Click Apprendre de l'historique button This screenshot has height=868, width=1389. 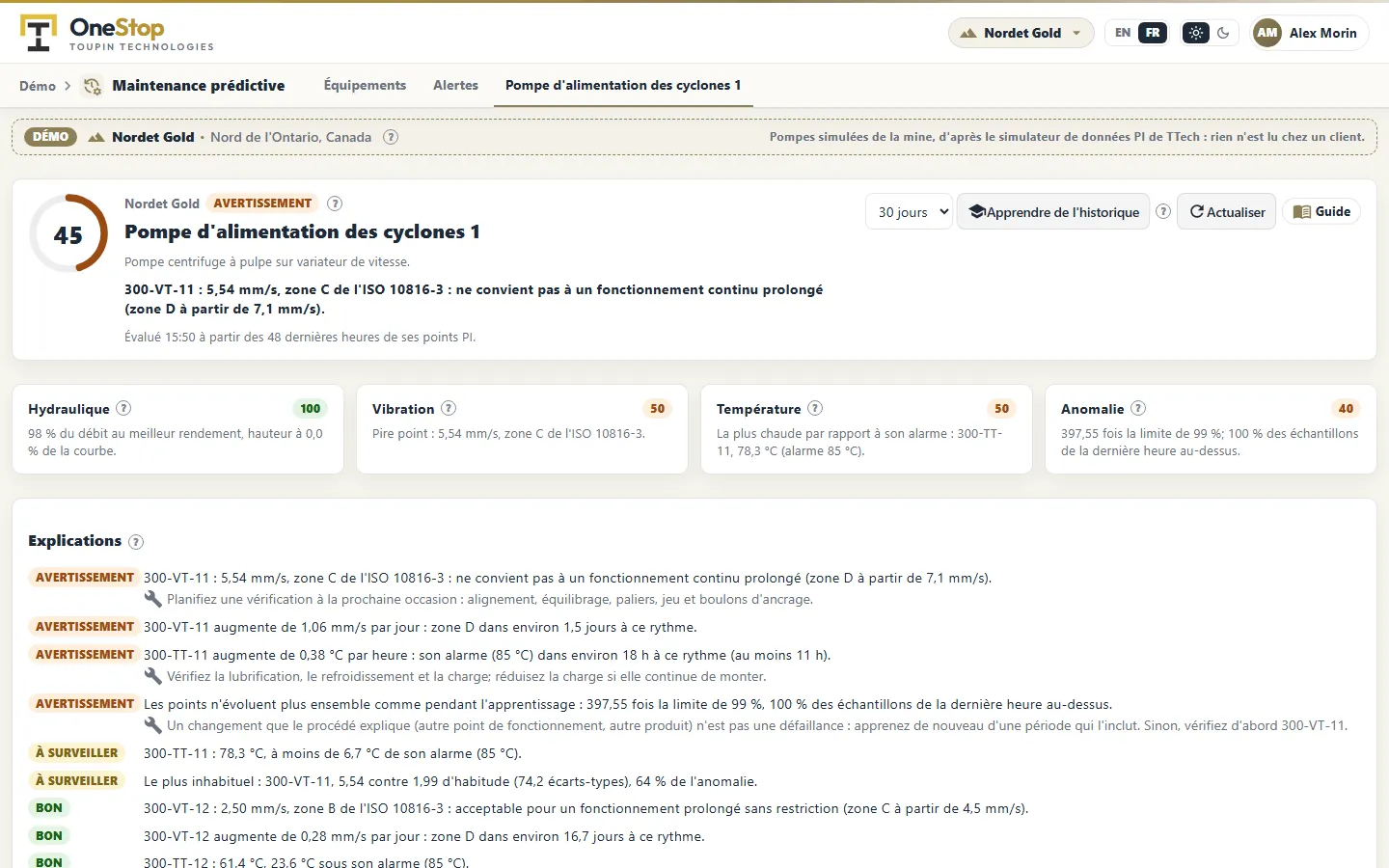[1053, 211]
